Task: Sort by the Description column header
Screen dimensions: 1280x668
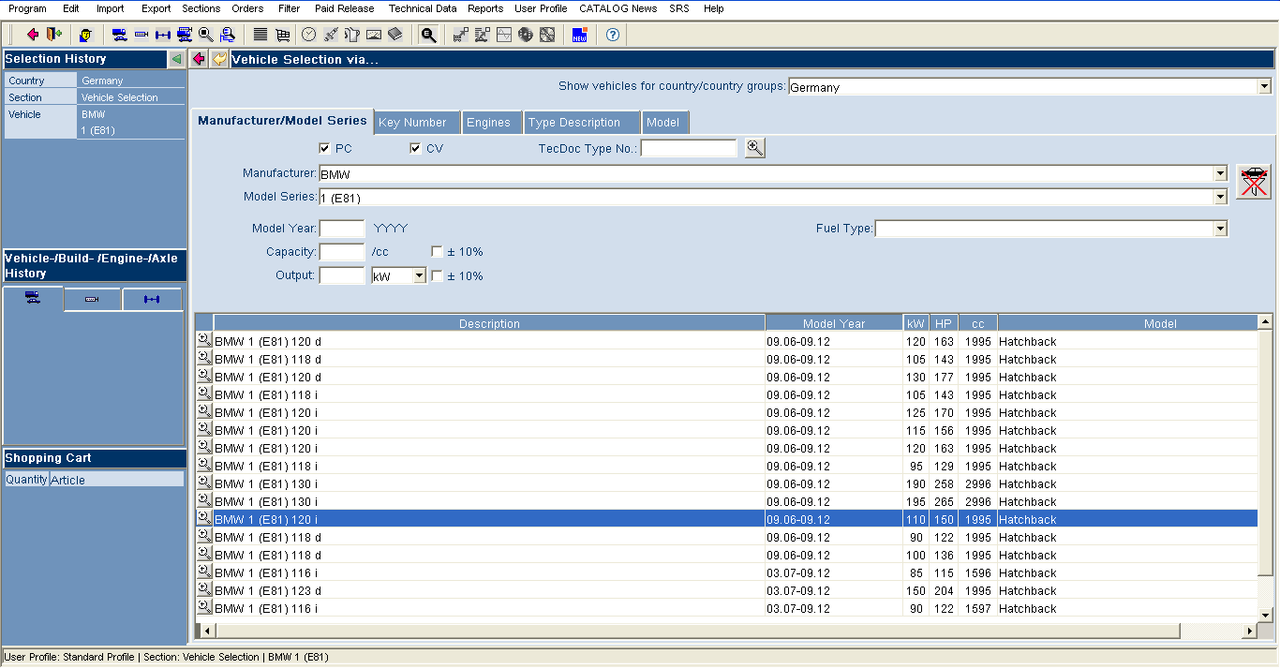Action: click(489, 323)
